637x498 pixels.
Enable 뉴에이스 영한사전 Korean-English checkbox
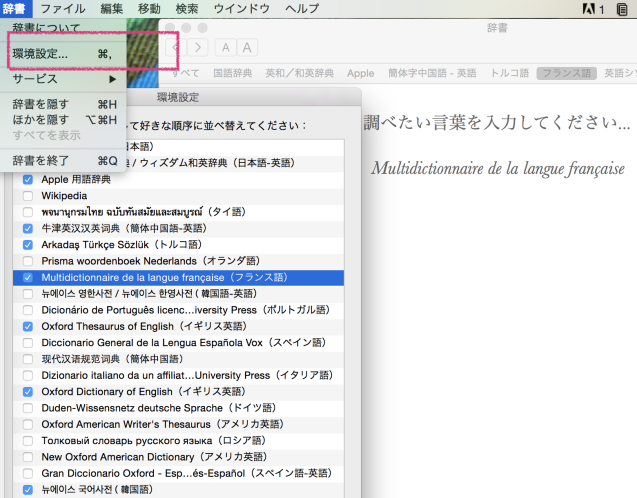28,294
